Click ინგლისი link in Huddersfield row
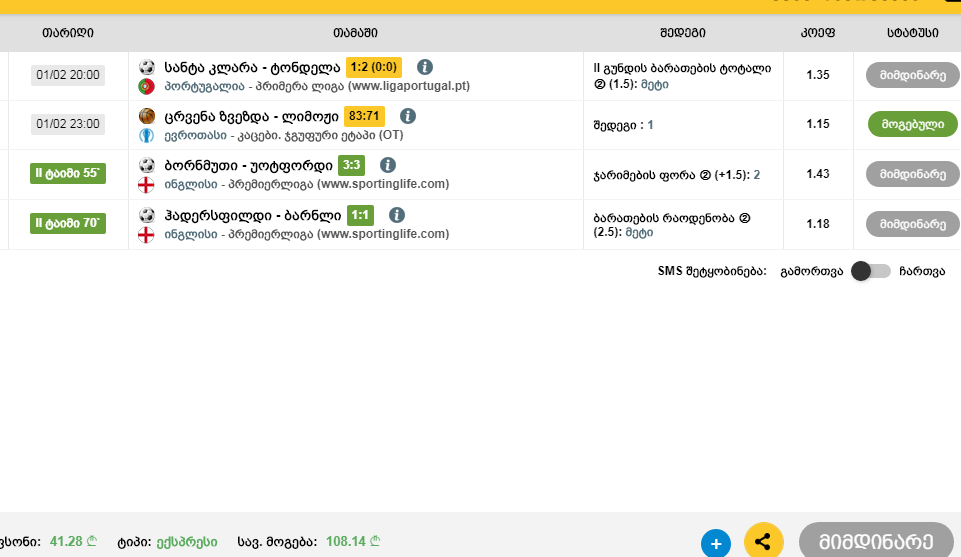The height and width of the screenshot is (557, 961). click(191, 234)
